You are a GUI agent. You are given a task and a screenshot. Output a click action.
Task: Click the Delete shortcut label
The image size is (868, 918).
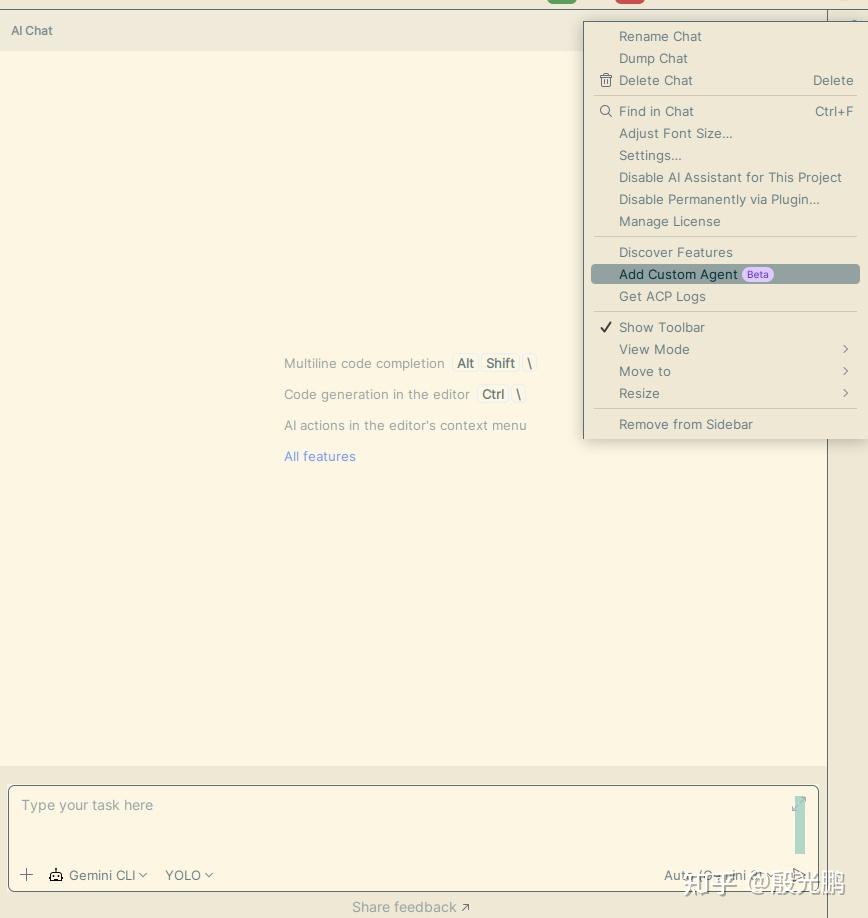point(833,80)
